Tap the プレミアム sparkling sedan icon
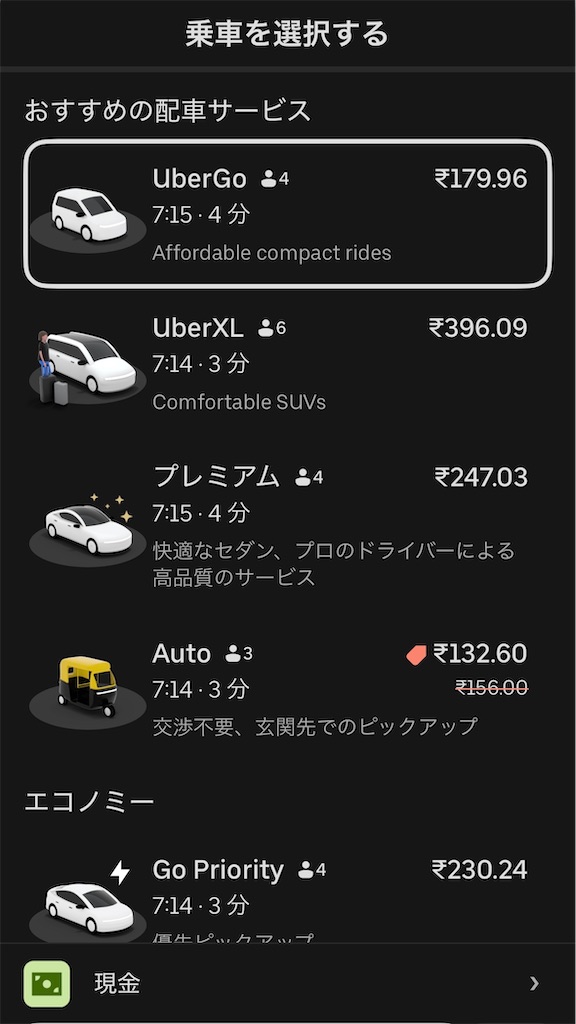The width and height of the screenshot is (576, 1024). 88,528
